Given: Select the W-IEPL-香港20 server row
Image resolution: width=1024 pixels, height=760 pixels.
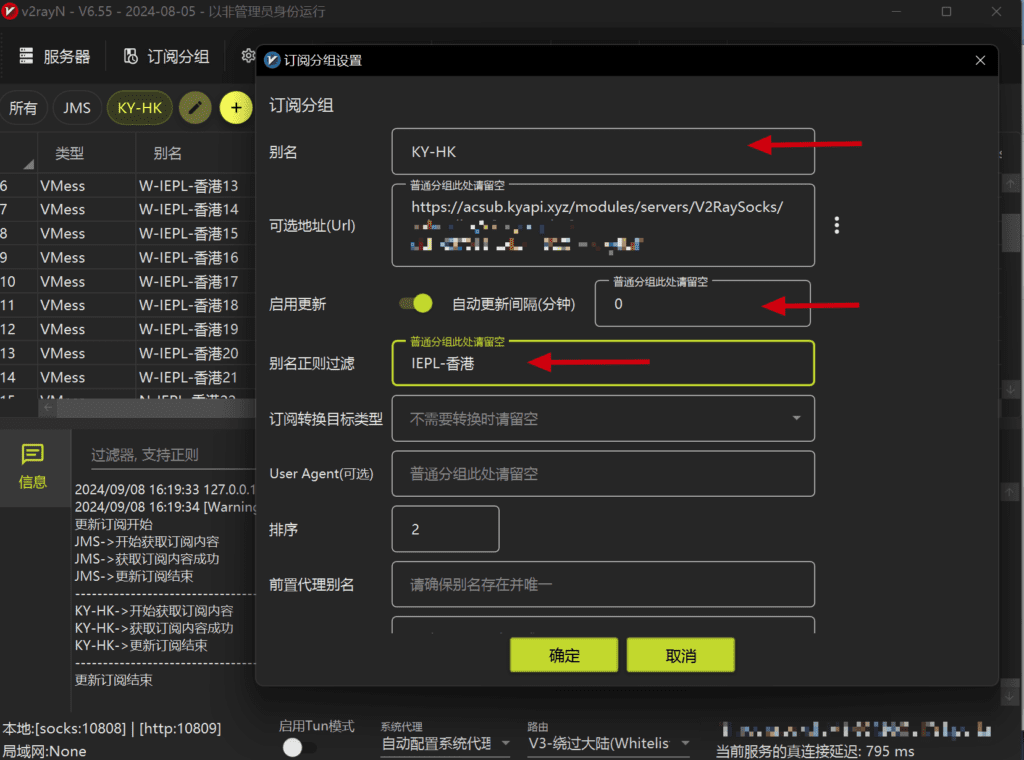Looking at the screenshot, I should pyautogui.click(x=127, y=353).
